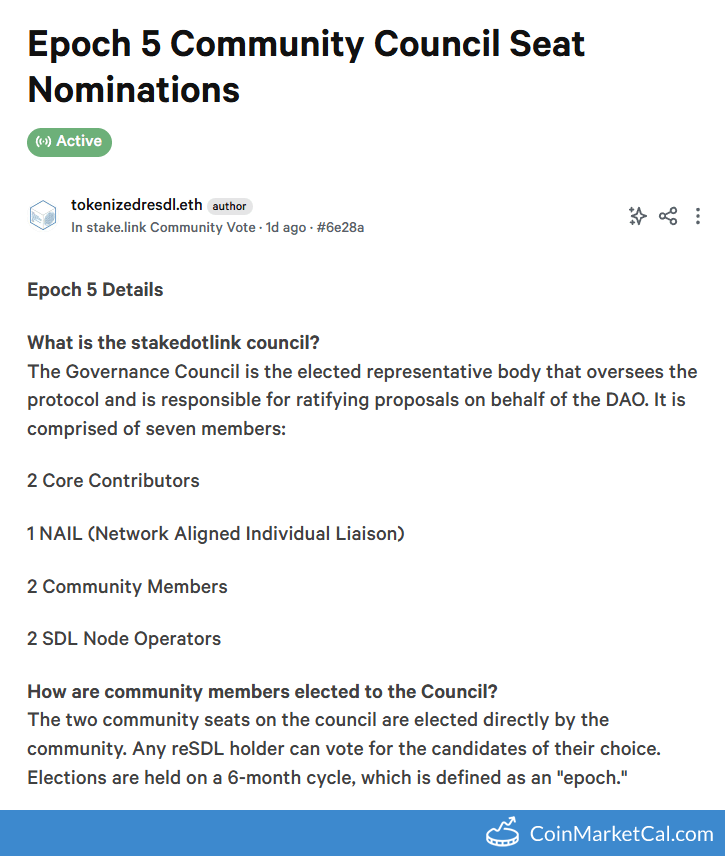Image resolution: width=725 pixels, height=856 pixels.
Task: Click the 1d ago timestamp
Action: tap(286, 228)
